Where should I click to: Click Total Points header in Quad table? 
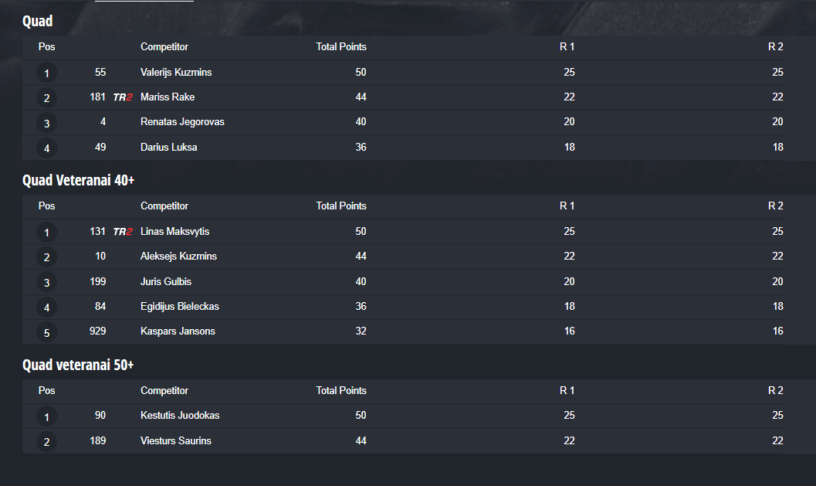[341, 47]
